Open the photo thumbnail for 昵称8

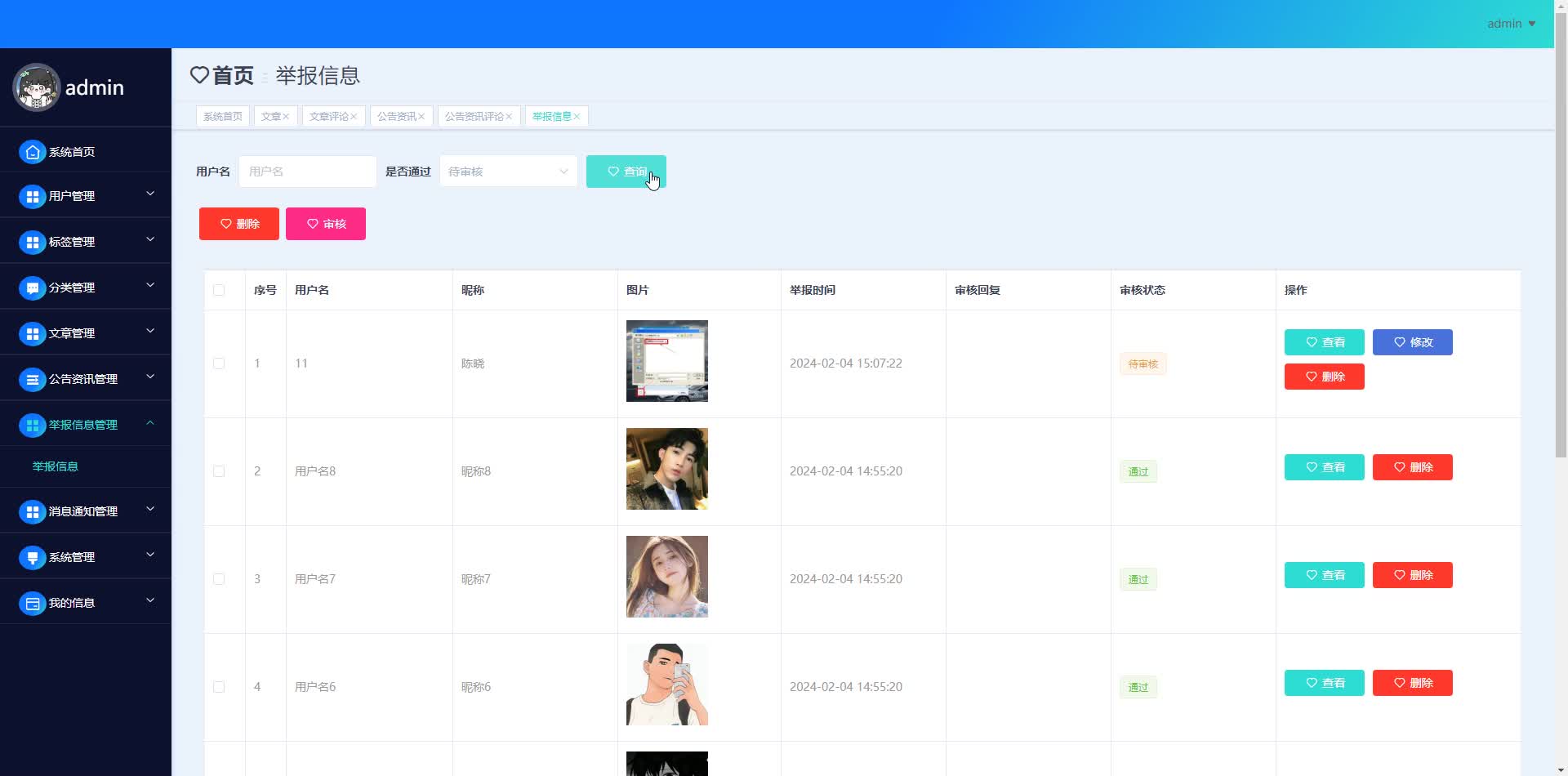coord(667,469)
